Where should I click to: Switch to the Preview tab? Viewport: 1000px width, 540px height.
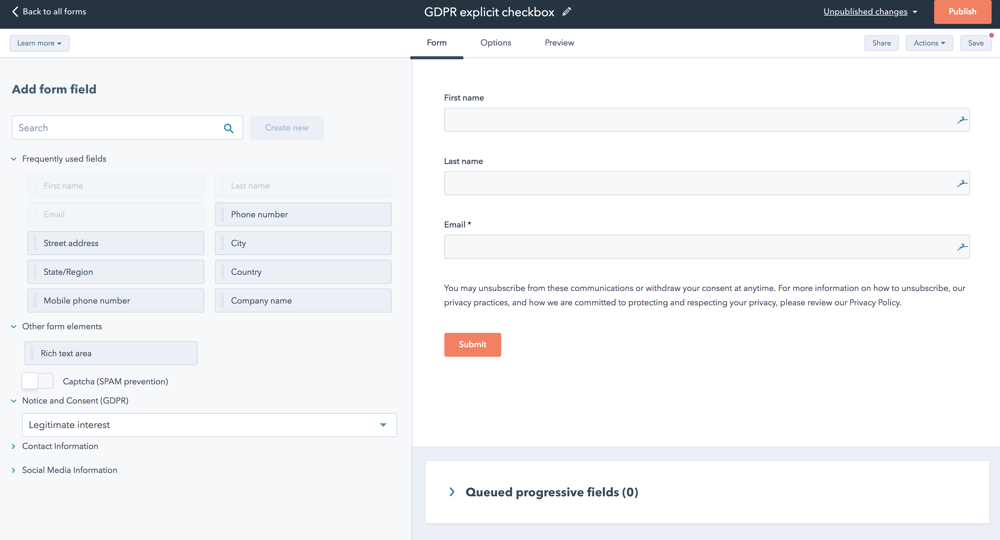(x=559, y=43)
